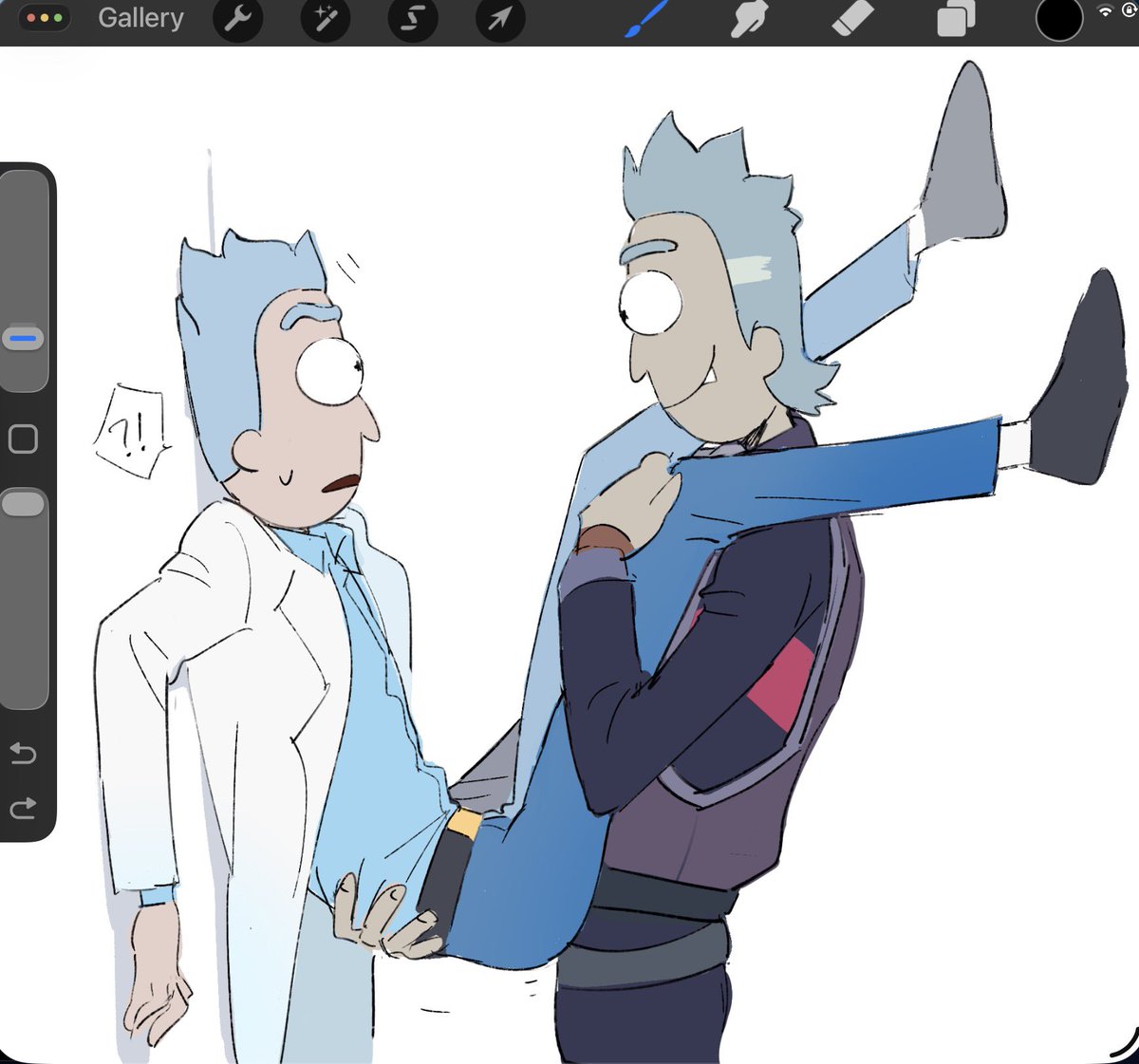Image resolution: width=1139 pixels, height=1064 pixels.
Task: Open the Layers panel
Action: coord(956,20)
